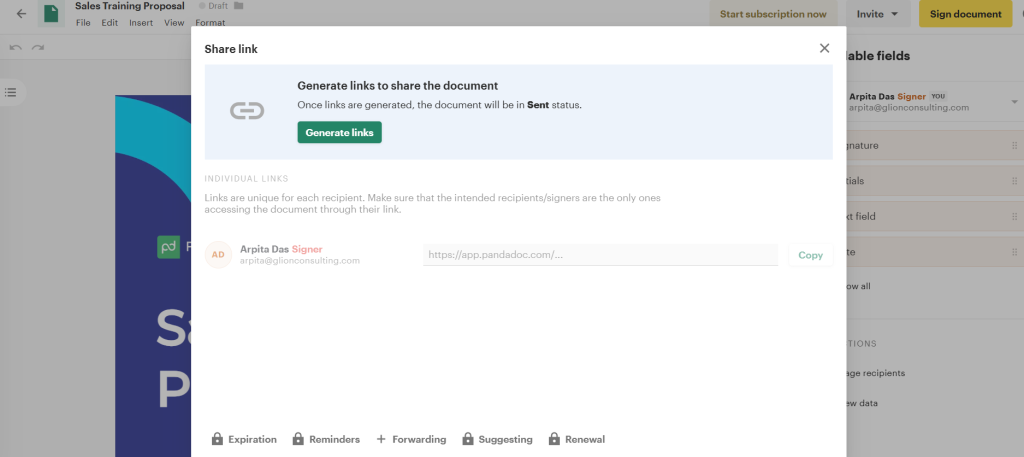Click the Copy link button
The image size is (1024, 457).
point(810,255)
